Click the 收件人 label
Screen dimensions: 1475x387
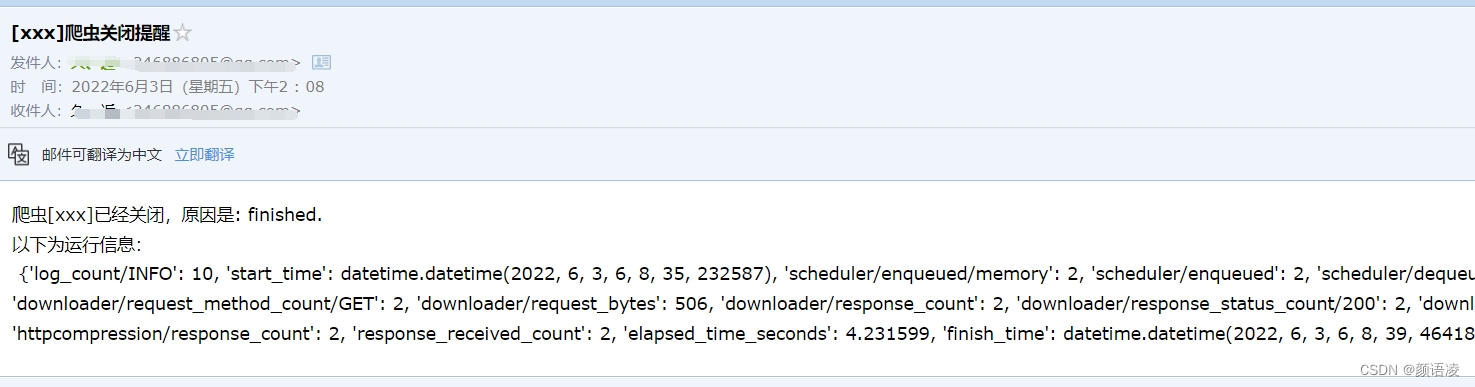pos(36,110)
